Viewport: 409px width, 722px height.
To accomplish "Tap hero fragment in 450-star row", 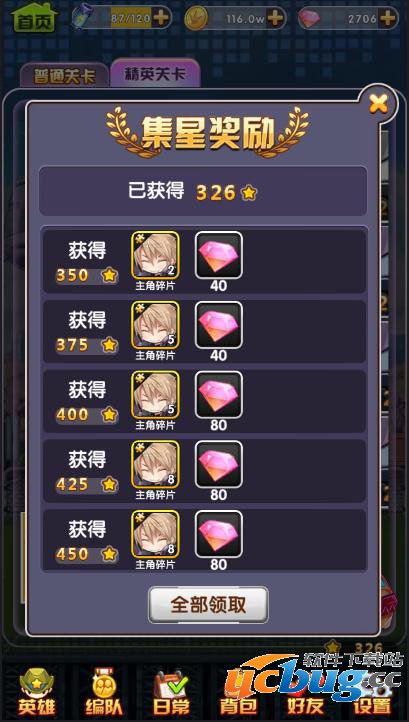I will coord(155,534).
